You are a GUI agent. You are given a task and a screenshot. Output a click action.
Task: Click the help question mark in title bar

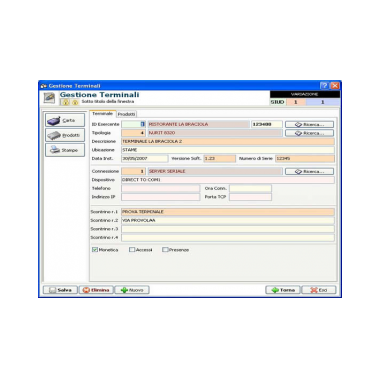point(324,86)
